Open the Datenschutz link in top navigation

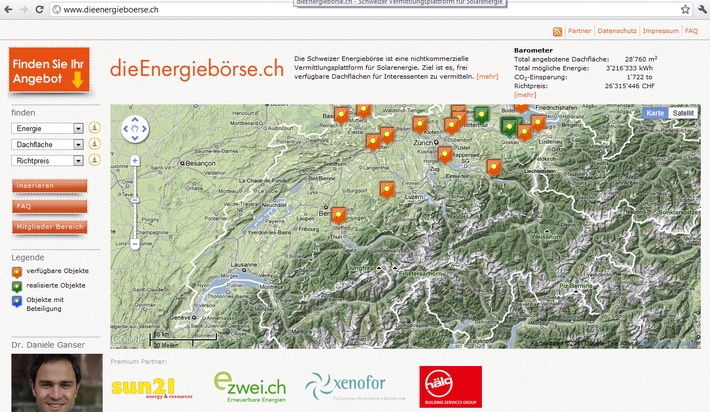coord(617,31)
